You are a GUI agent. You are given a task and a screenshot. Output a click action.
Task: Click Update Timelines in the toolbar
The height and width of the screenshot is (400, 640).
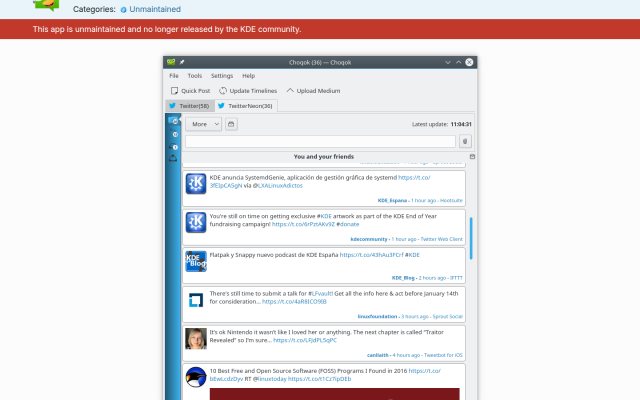(248, 91)
